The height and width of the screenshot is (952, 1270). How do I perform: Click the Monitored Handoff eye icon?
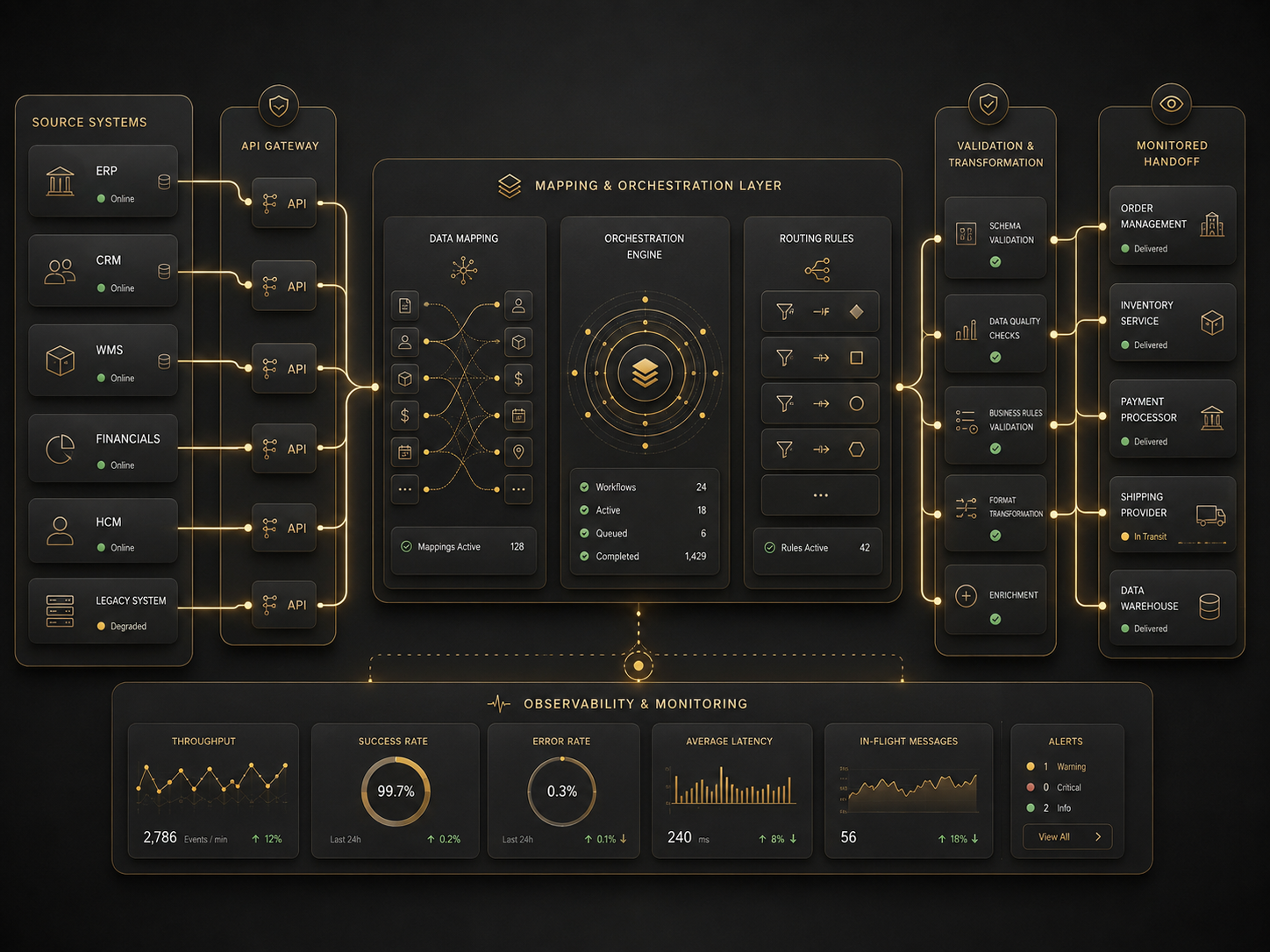[1171, 104]
